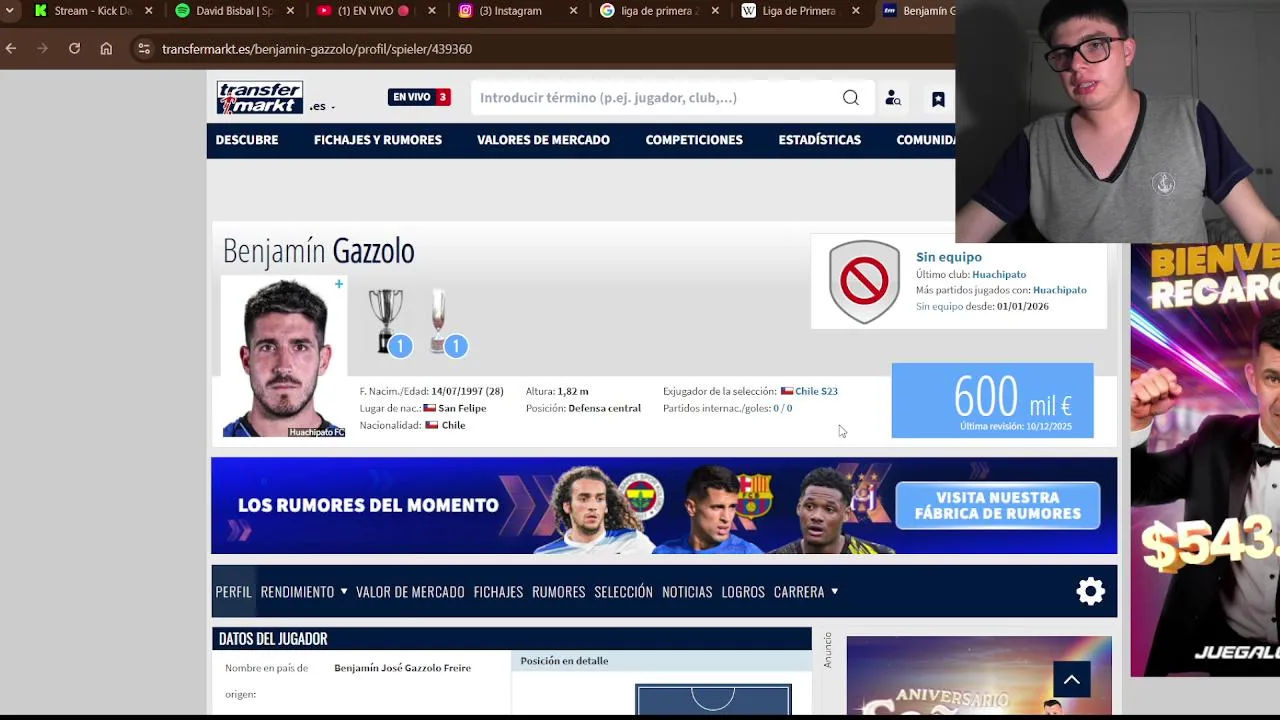Open the VALOR DE MERCADO tab
The height and width of the screenshot is (720, 1280).
click(410, 592)
